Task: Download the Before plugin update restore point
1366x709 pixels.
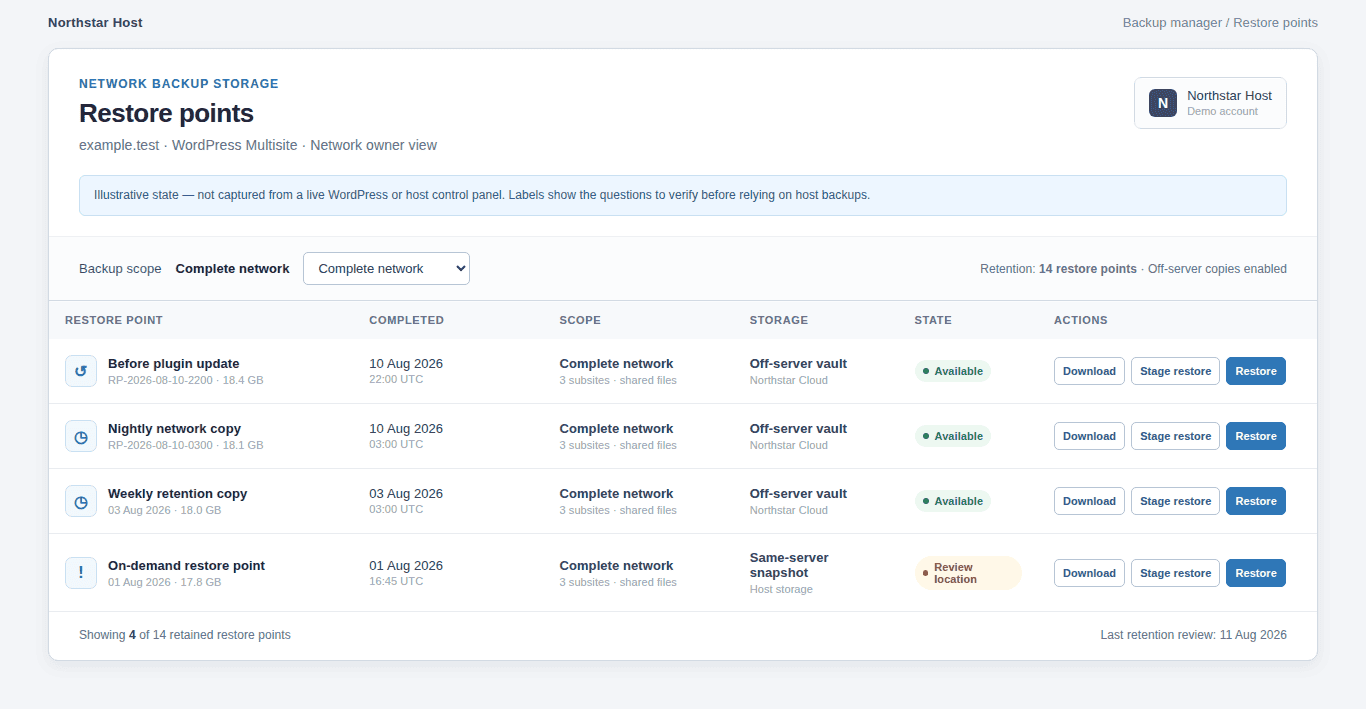Action: (x=1089, y=371)
